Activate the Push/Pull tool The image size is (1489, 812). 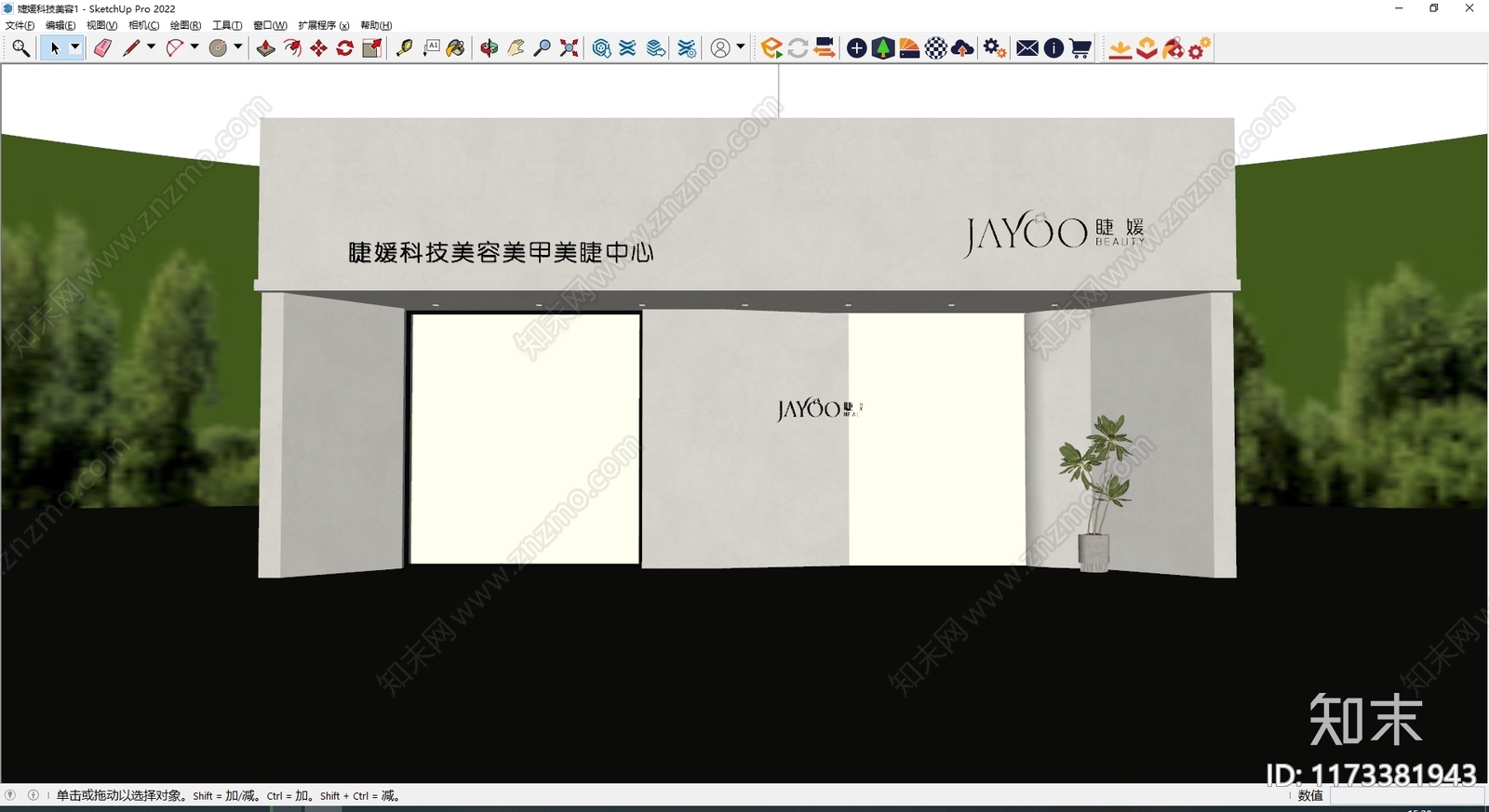(x=266, y=48)
